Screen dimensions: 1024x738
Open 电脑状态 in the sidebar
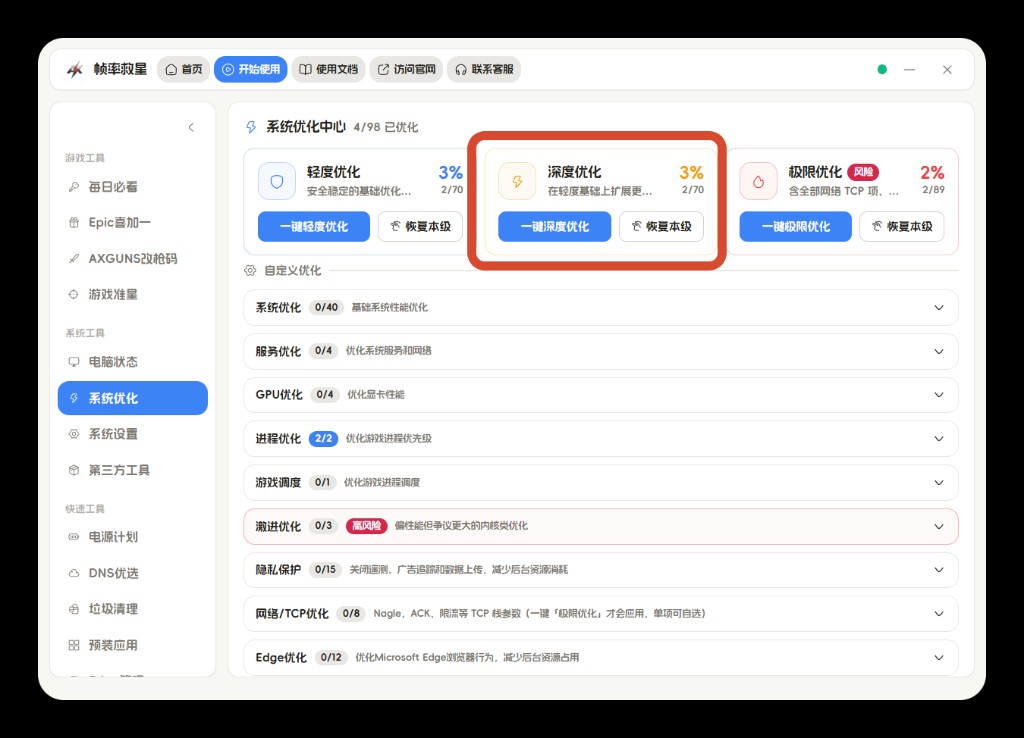pos(133,362)
